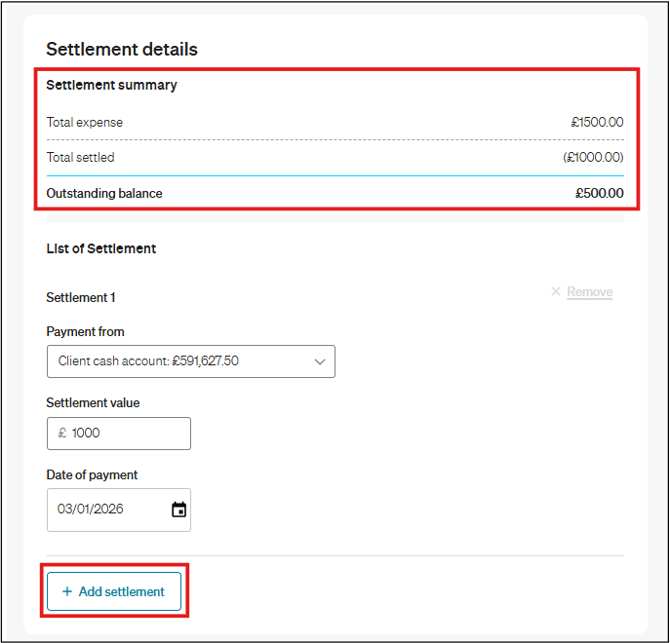Click the X icon beside Remove
The image size is (670, 643).
[556, 292]
